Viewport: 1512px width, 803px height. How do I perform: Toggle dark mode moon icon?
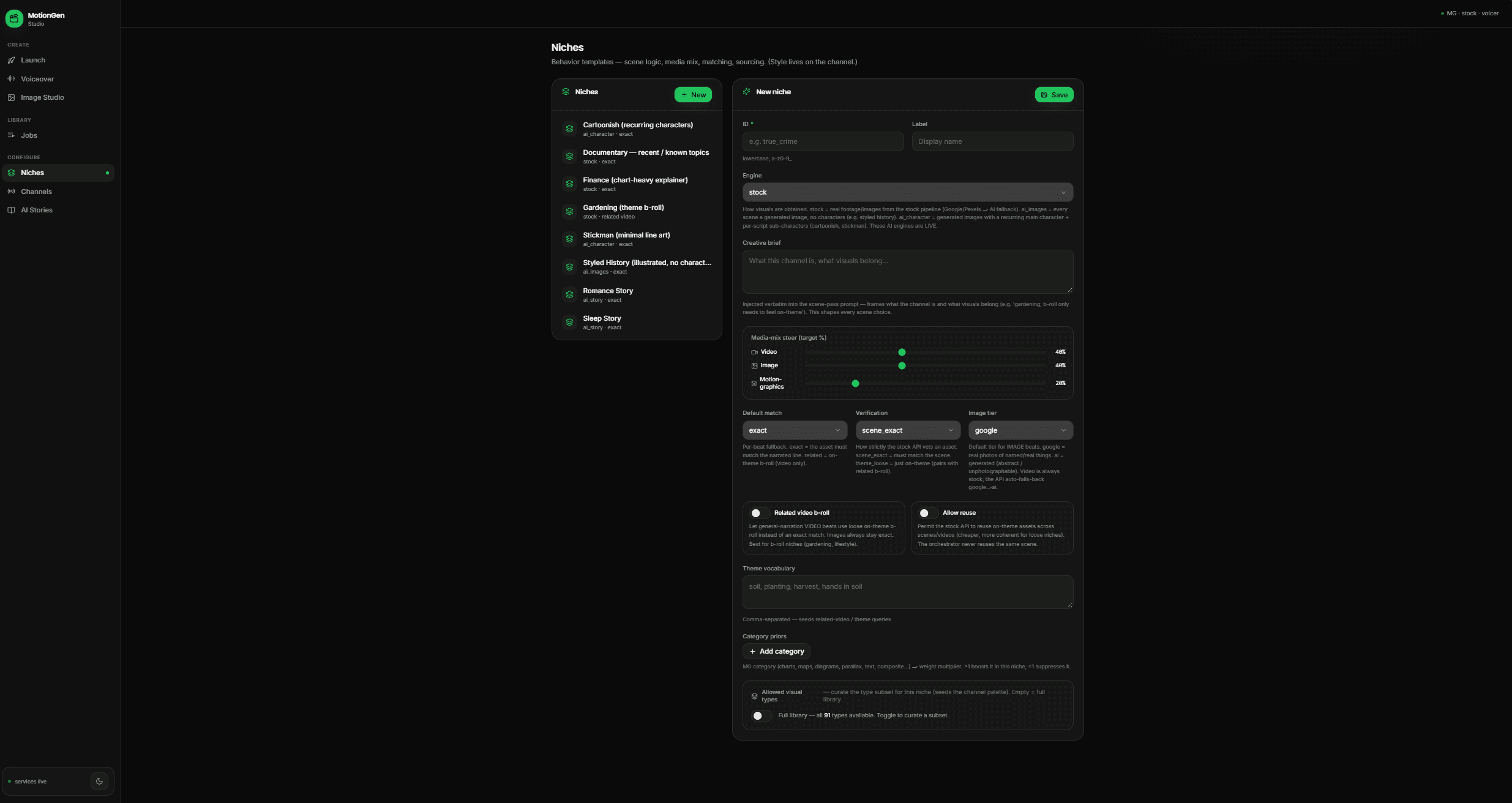pyautogui.click(x=99, y=781)
